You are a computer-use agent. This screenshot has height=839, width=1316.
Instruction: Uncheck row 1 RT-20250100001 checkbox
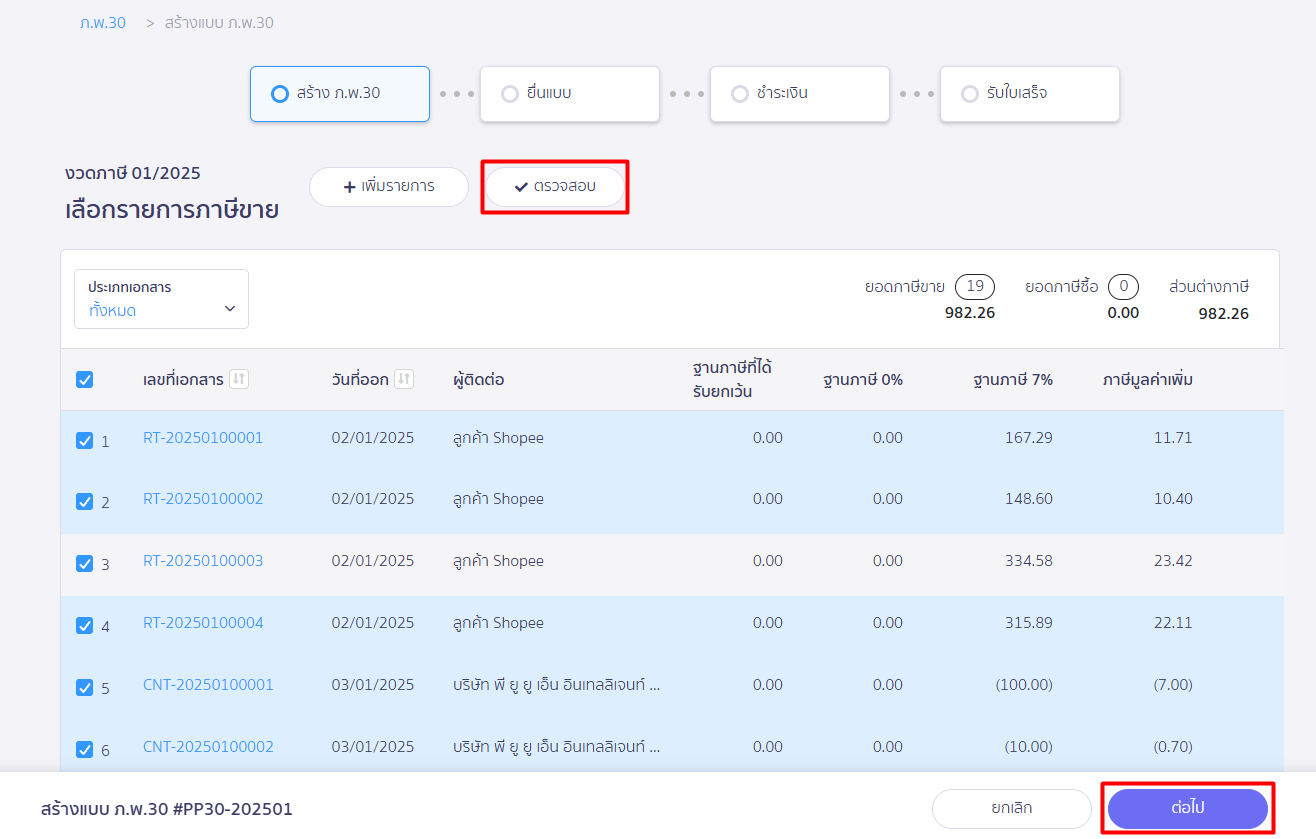click(85, 440)
